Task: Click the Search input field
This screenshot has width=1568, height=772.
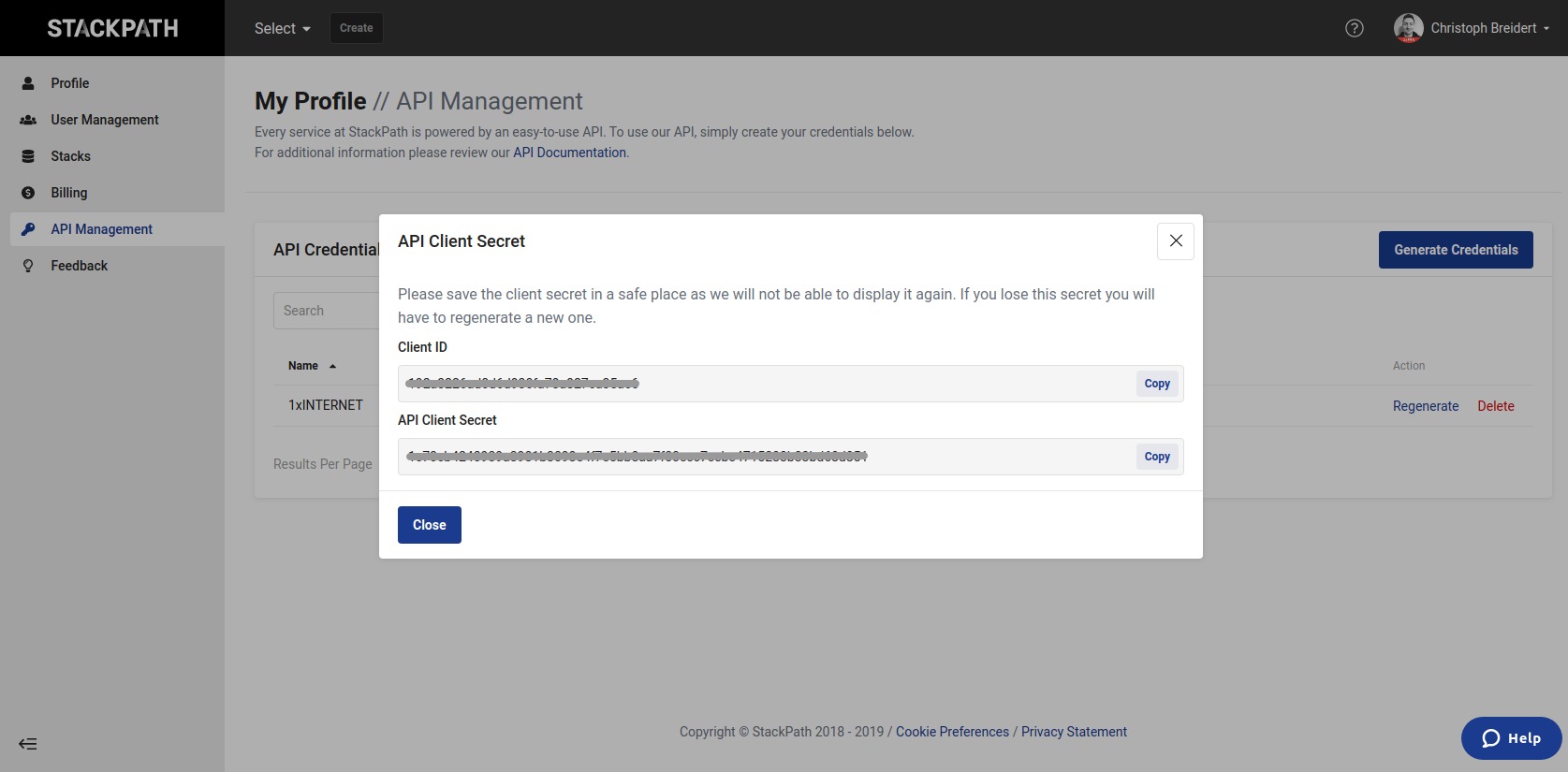Action: (x=326, y=311)
